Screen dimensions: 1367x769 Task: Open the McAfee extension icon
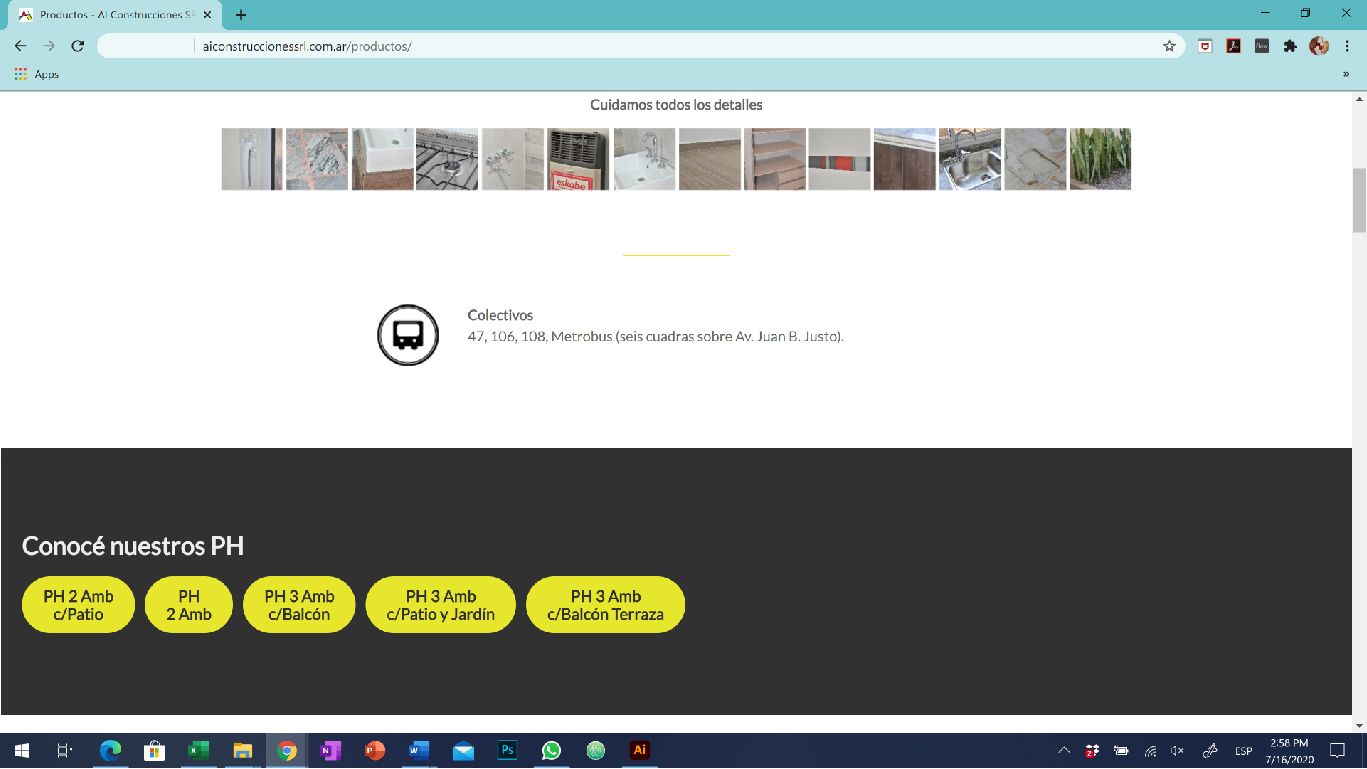tap(1206, 46)
